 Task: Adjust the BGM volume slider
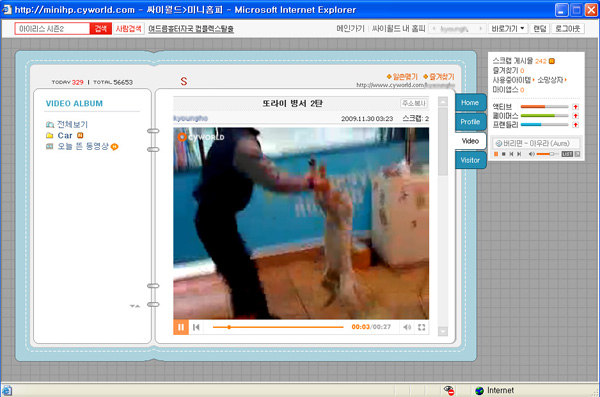pyautogui.click(x=548, y=154)
